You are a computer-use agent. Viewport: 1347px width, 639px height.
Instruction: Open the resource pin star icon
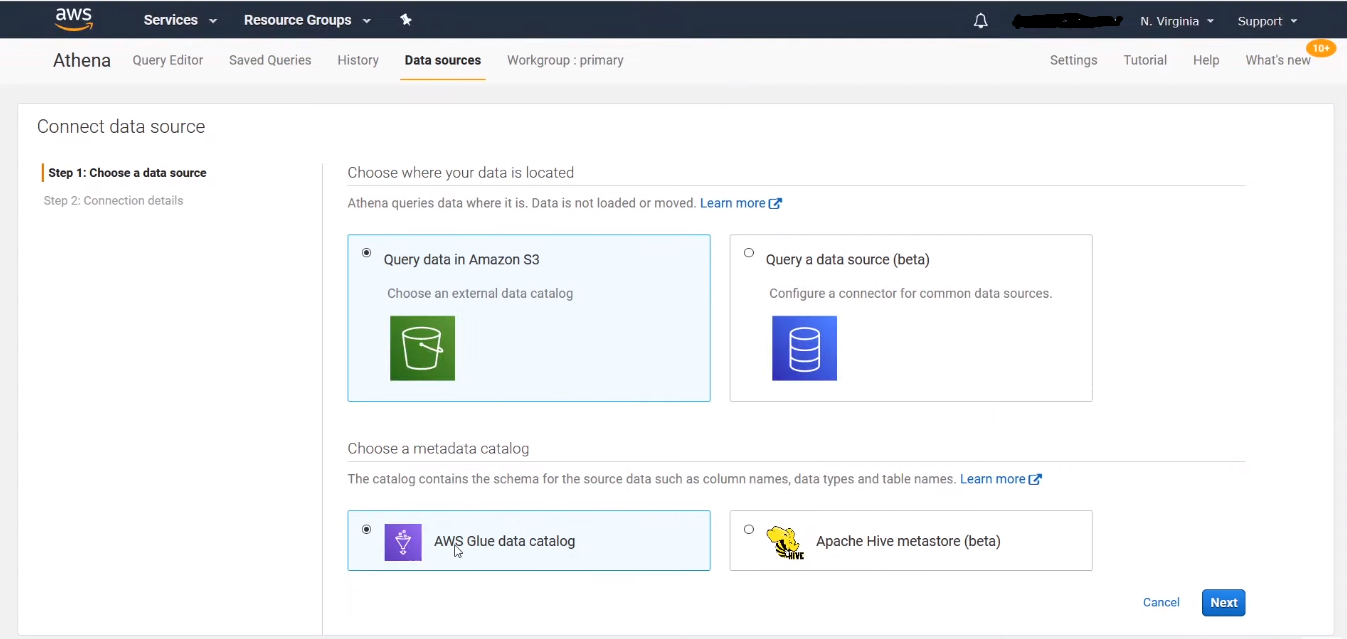[405, 19]
